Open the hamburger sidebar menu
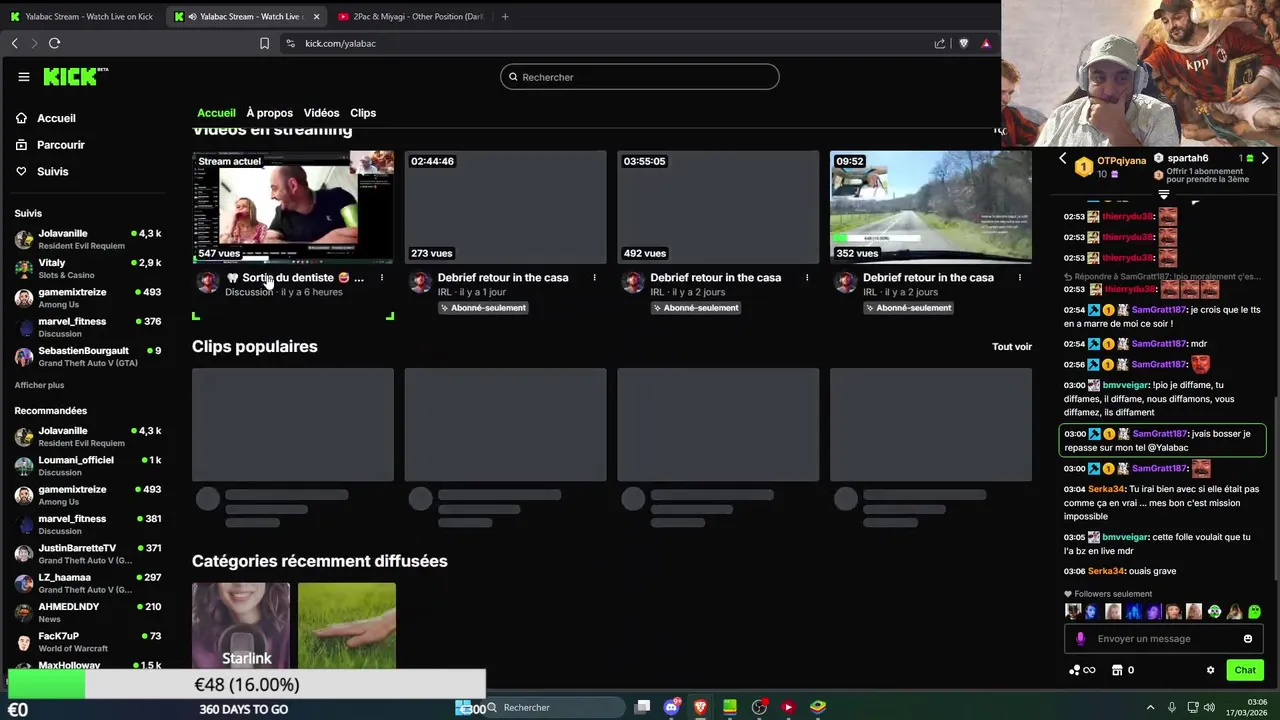 pos(23,77)
